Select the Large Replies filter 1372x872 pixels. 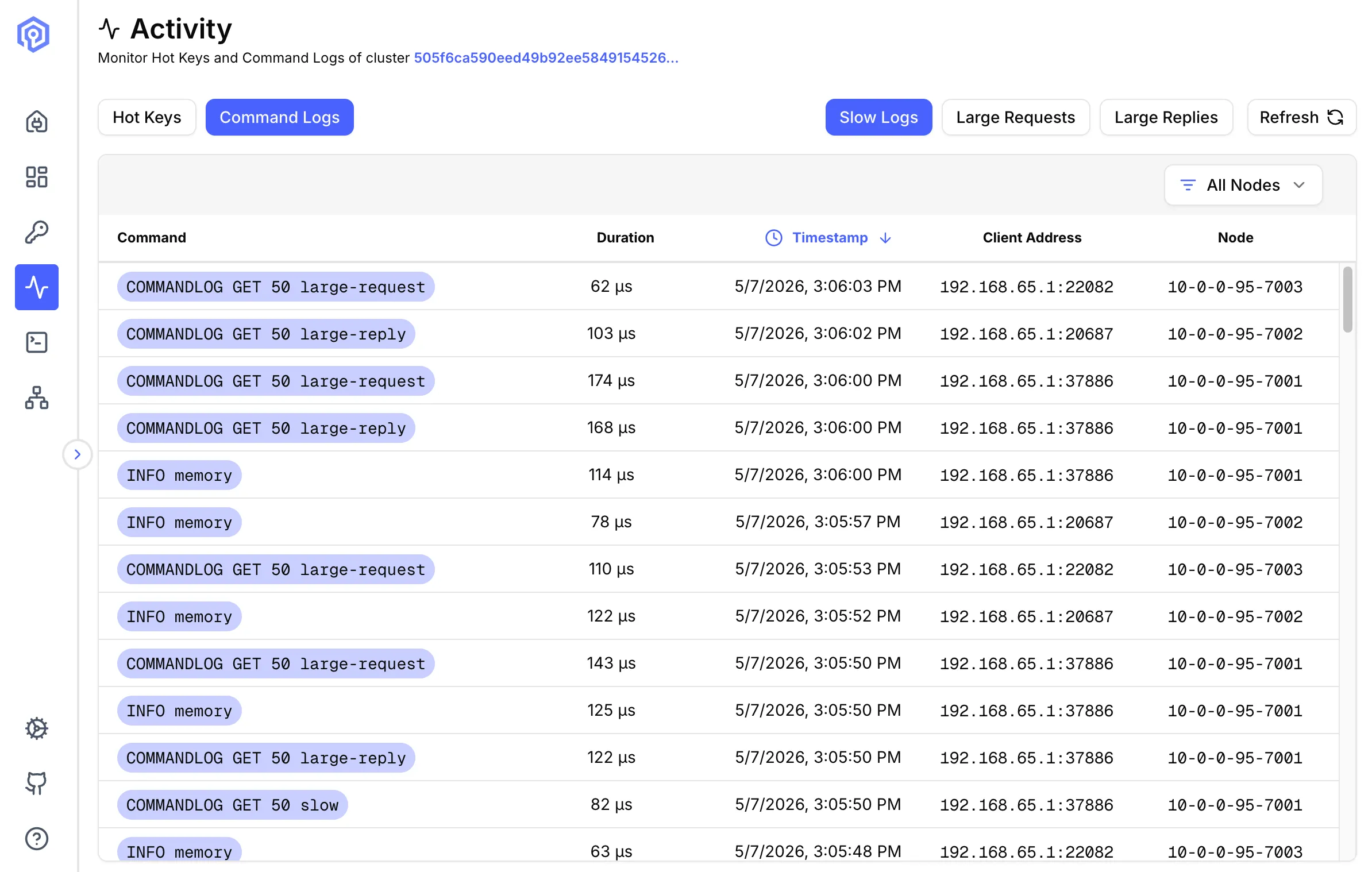[x=1166, y=117]
